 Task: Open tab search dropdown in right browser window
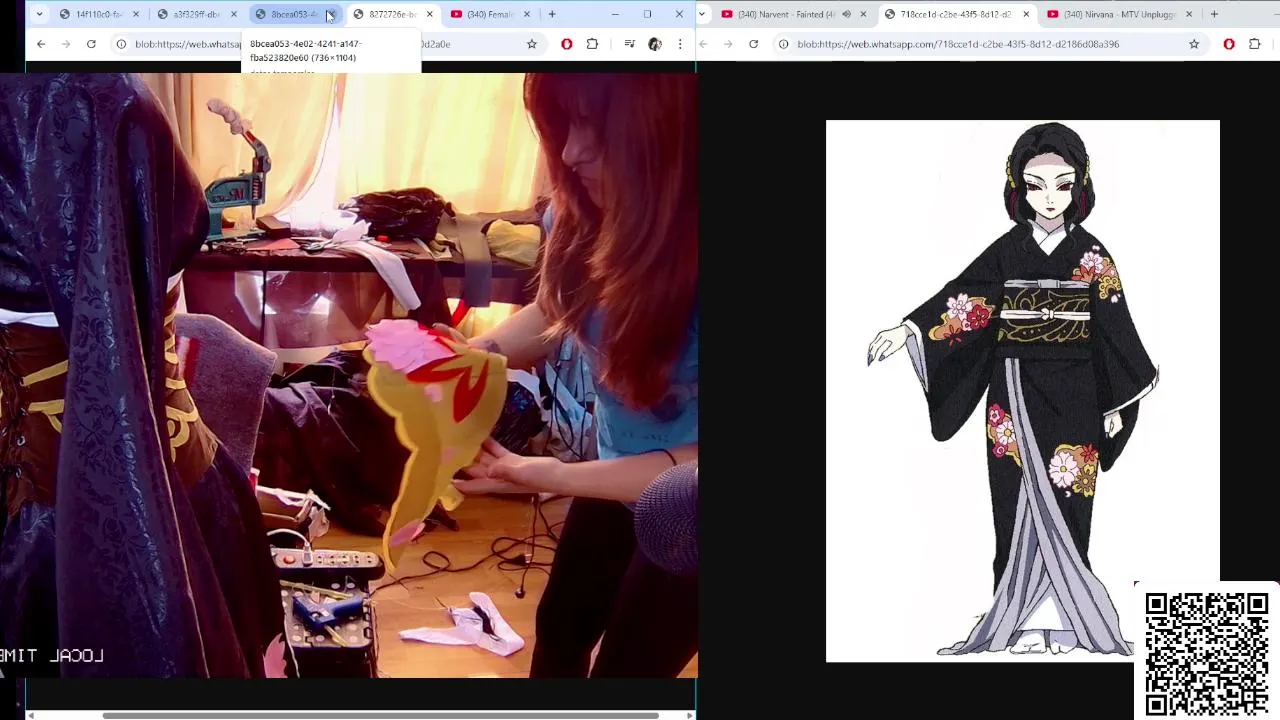[x=703, y=14]
